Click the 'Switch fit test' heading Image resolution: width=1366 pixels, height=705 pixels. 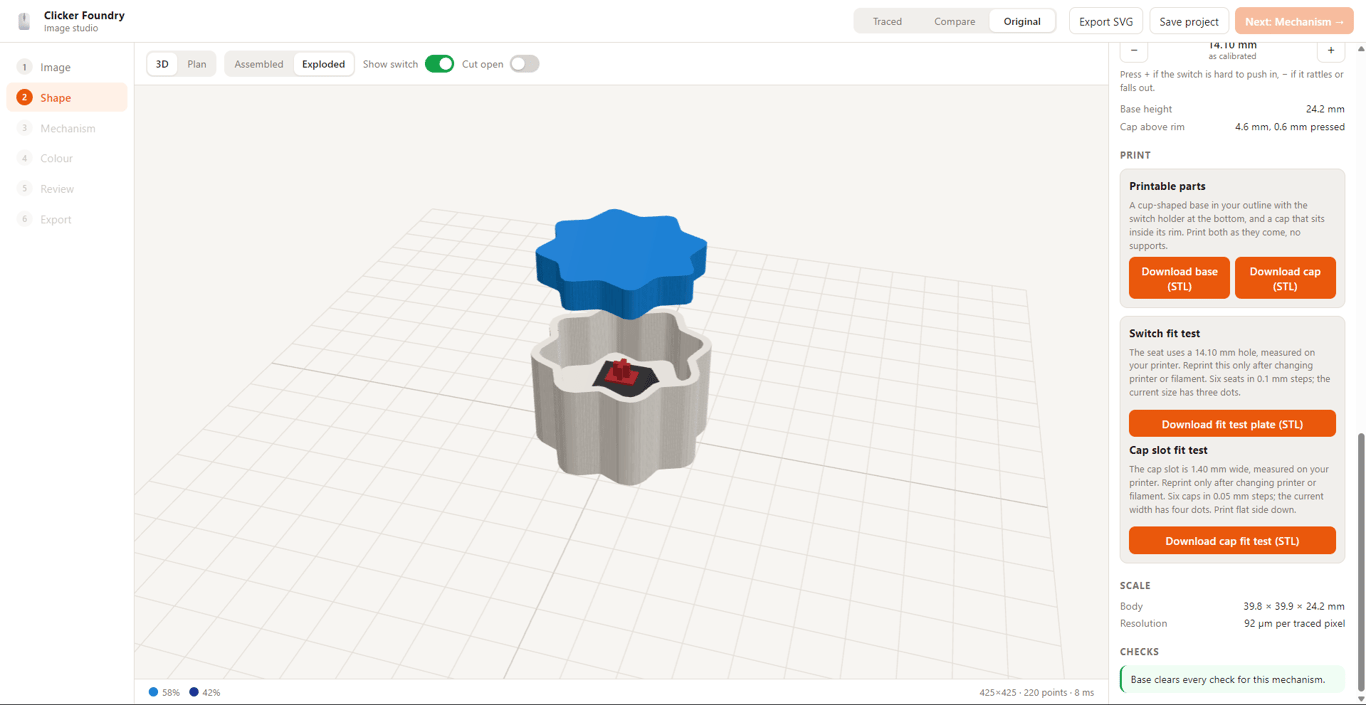coord(1164,333)
